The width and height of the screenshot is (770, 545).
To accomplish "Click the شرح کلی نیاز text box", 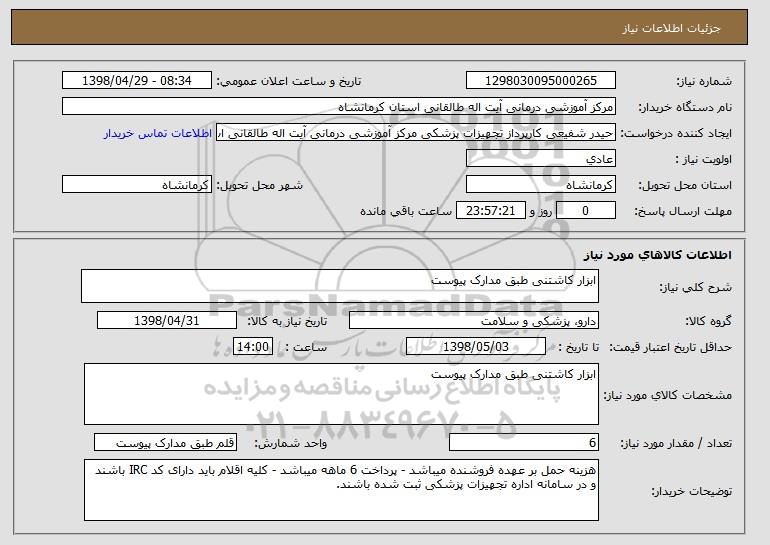I will pos(340,286).
